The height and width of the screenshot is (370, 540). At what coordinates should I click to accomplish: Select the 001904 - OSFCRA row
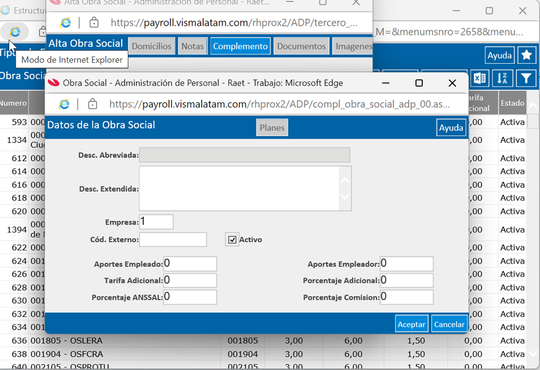[263, 354]
